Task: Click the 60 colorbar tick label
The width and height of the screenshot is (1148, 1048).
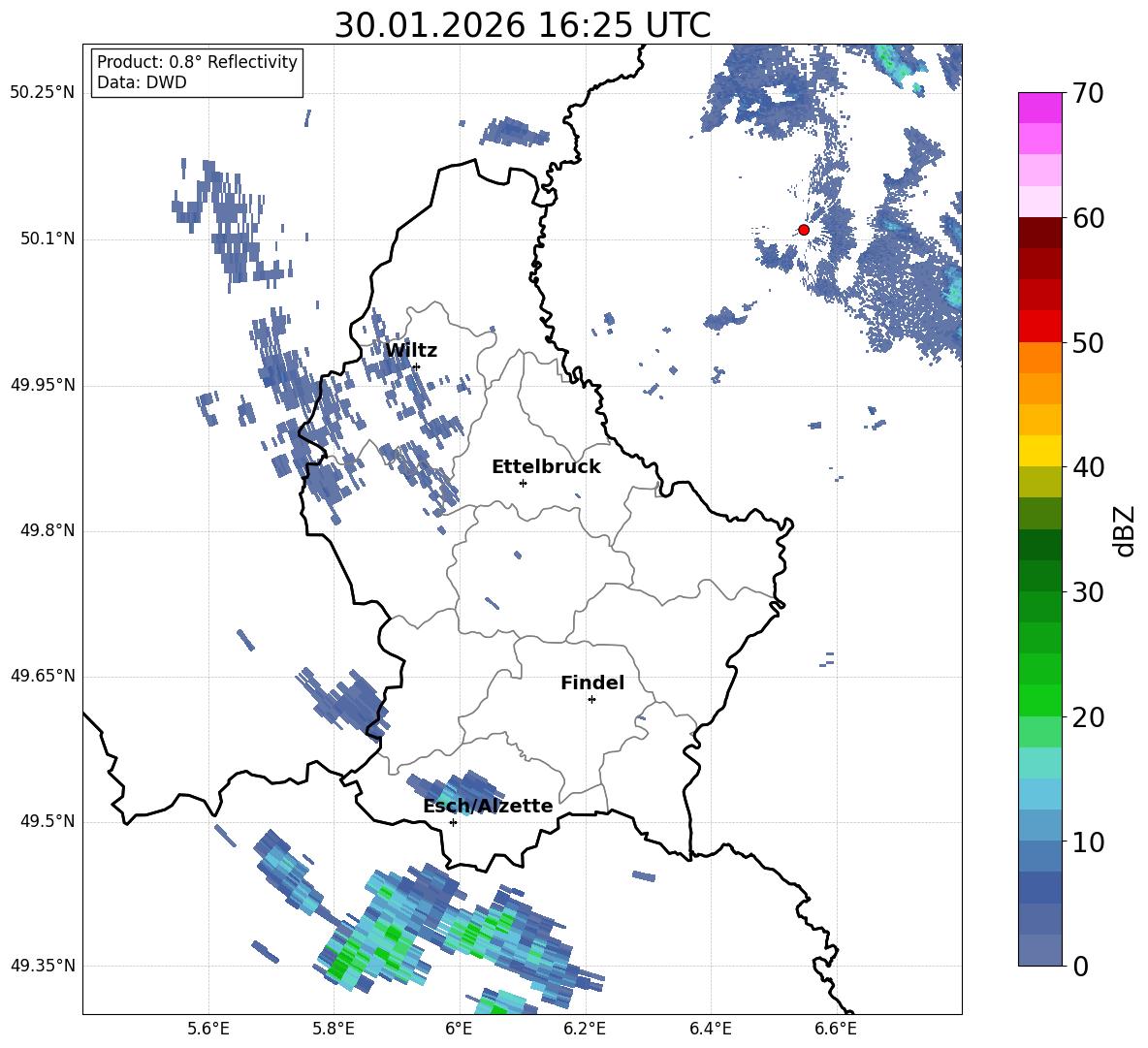Action: tap(1088, 218)
